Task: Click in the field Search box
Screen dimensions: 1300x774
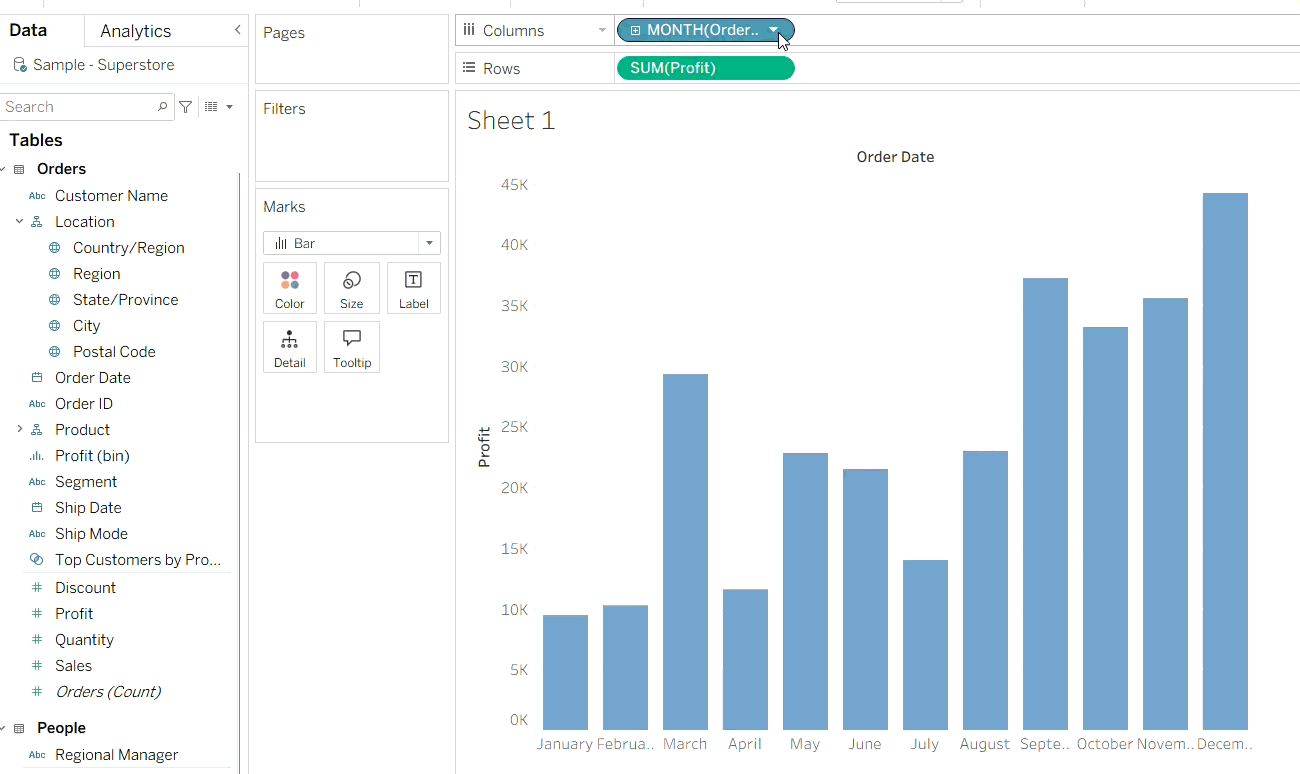Action: [78, 107]
